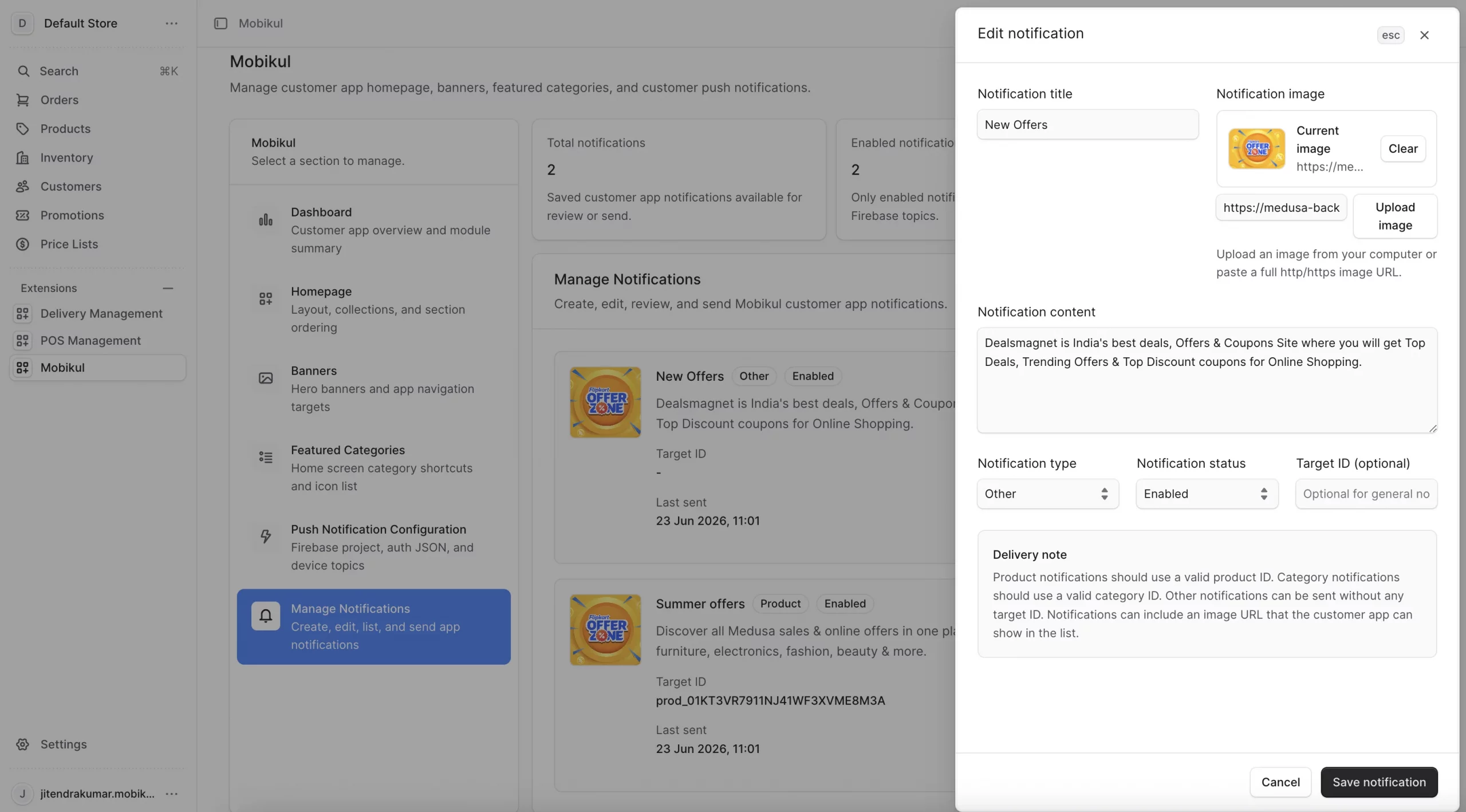The image size is (1466, 812).
Task: Click the Orders sidebar label
Action: (59, 100)
